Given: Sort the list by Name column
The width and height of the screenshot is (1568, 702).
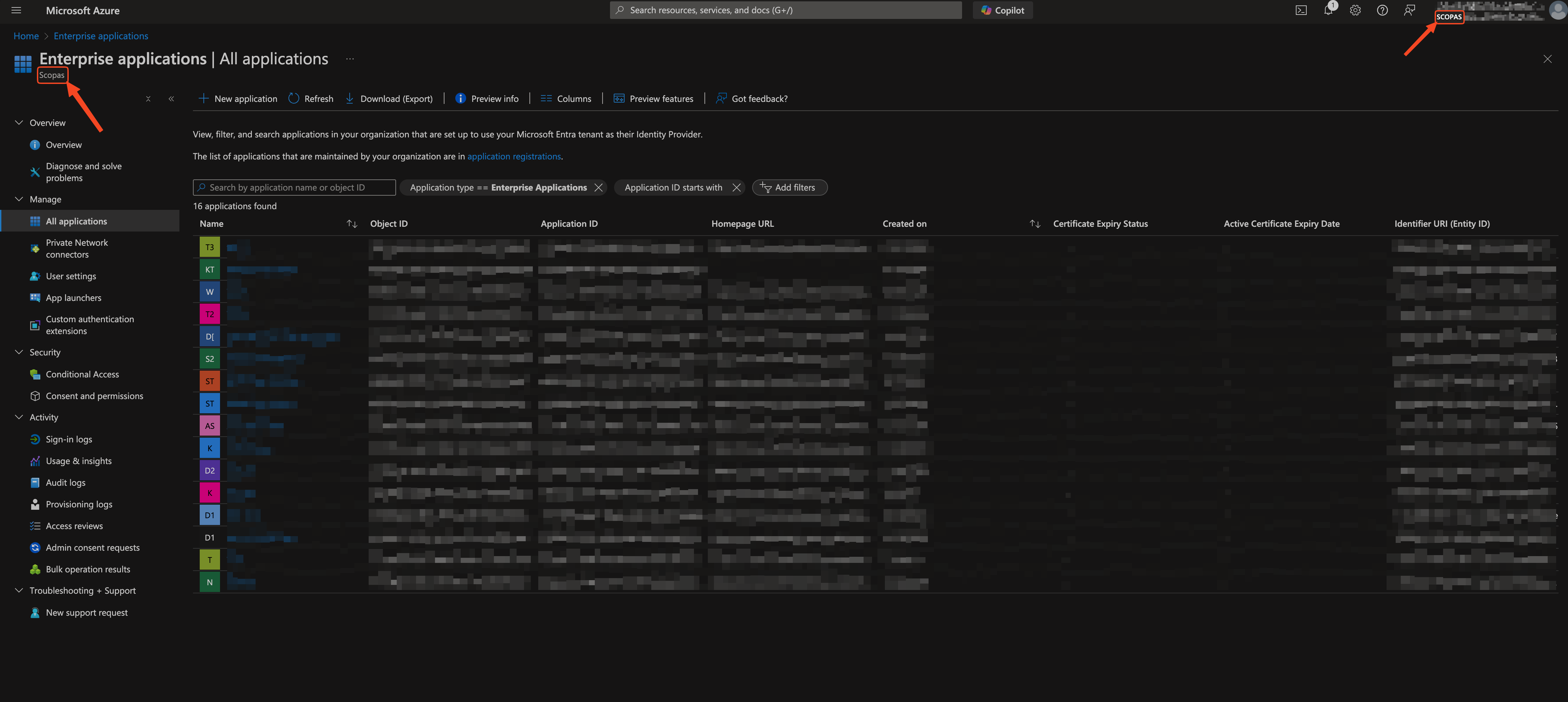Looking at the screenshot, I should [x=351, y=224].
